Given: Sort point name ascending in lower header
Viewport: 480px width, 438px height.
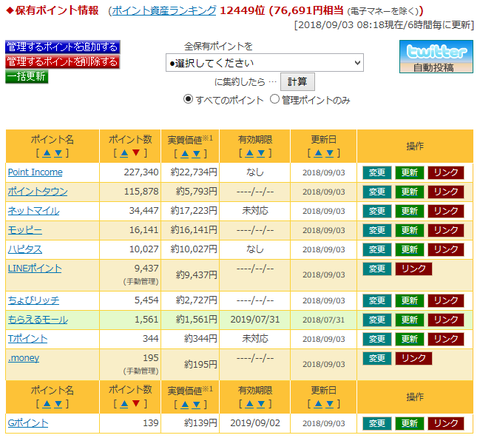Looking at the screenshot, I should (47, 404).
